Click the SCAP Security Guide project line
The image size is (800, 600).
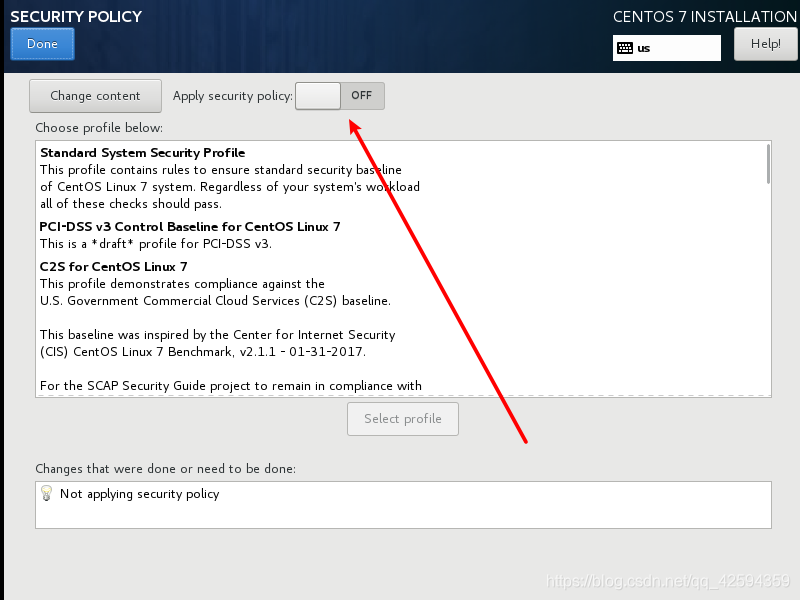[x=231, y=386]
